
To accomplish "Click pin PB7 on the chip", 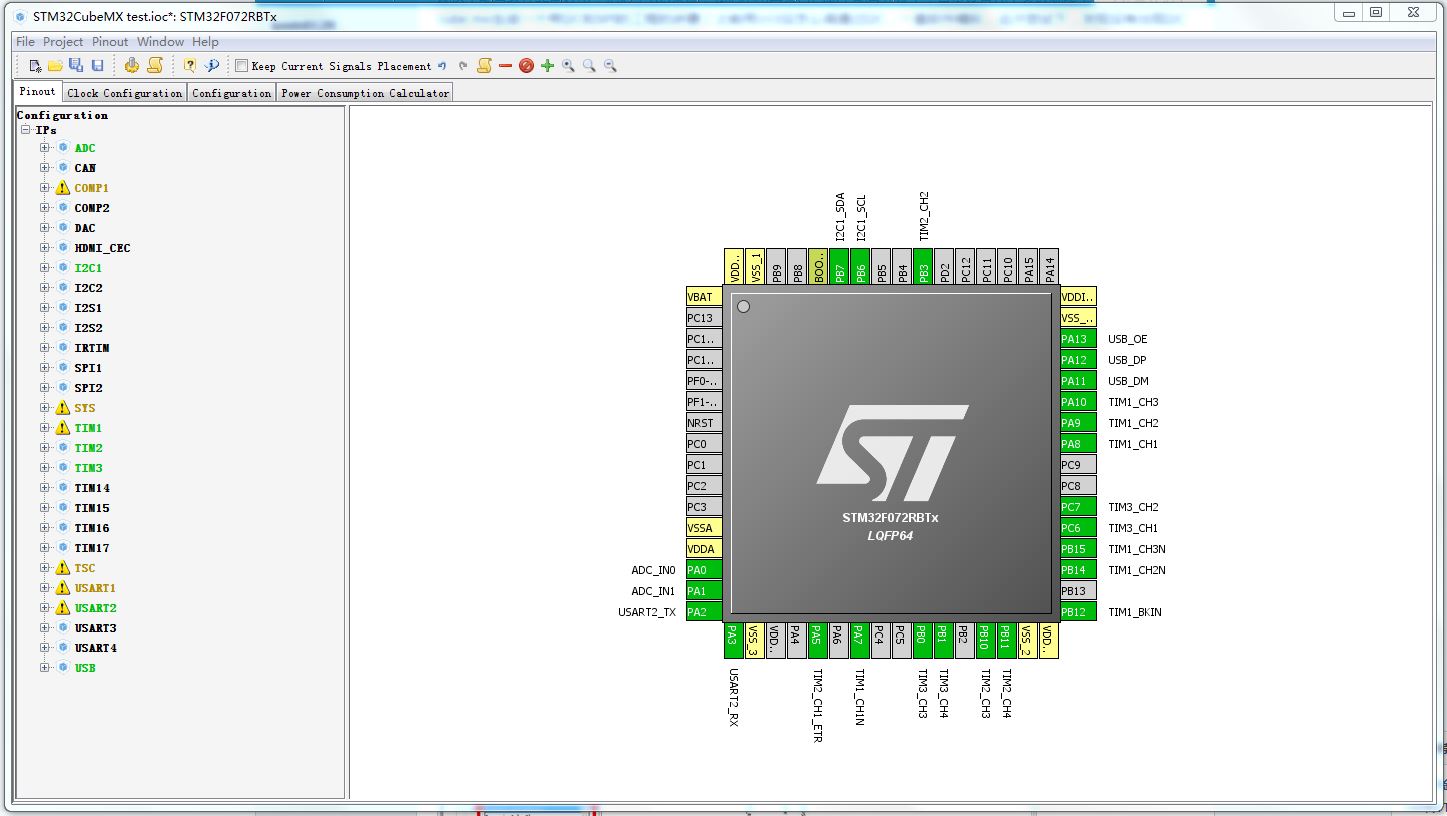I will tap(839, 267).
